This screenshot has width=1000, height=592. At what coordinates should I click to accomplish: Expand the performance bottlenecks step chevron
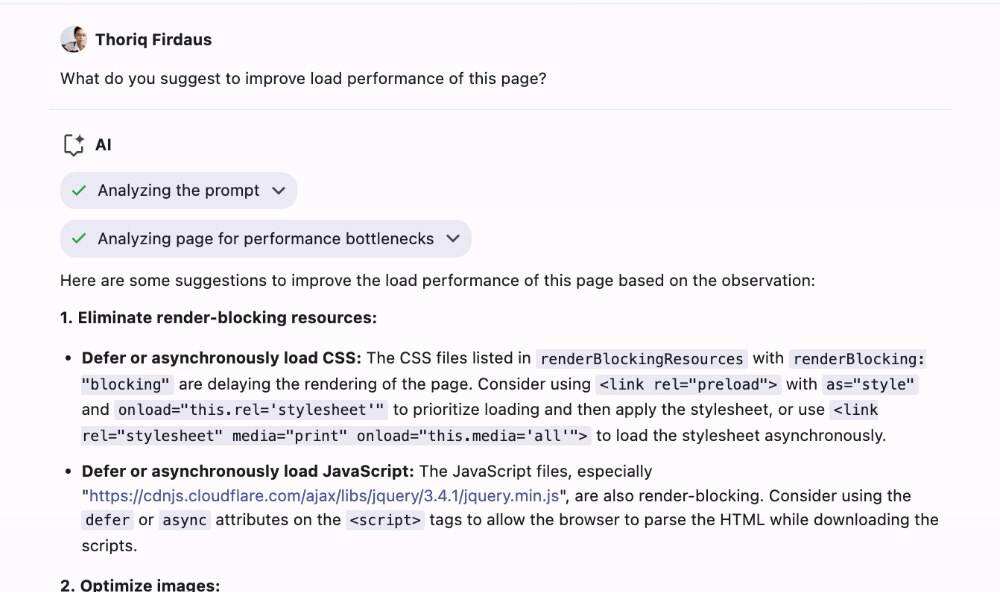pos(453,239)
